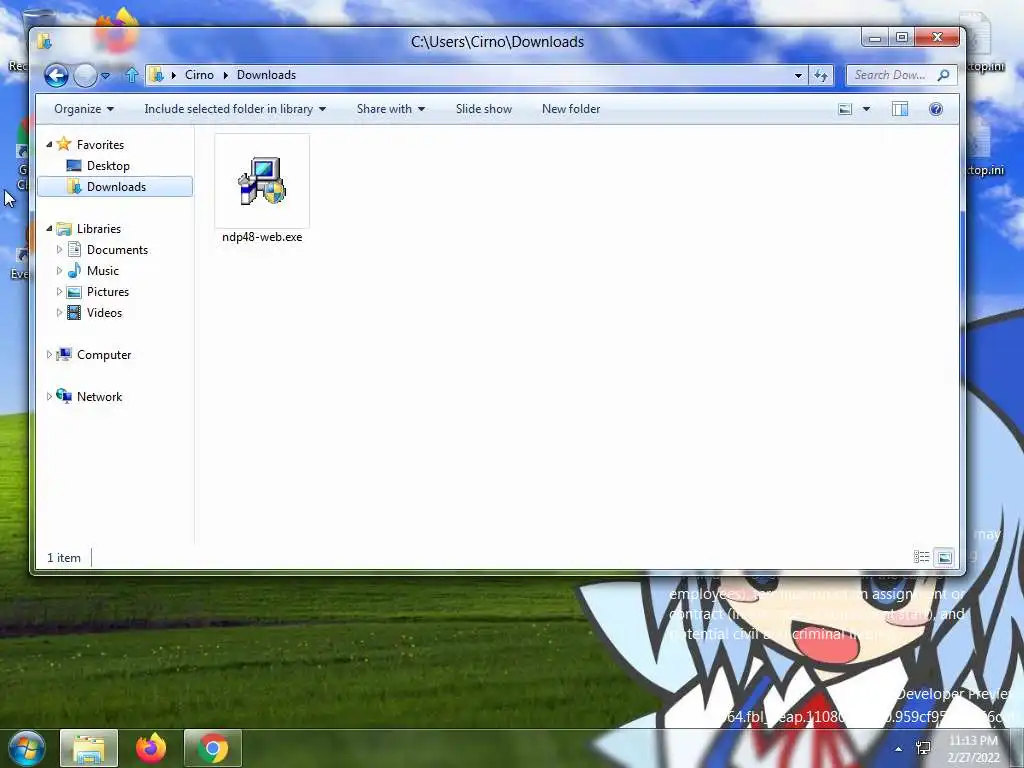
Task: Launch Firefox from the taskbar
Action: 151,748
